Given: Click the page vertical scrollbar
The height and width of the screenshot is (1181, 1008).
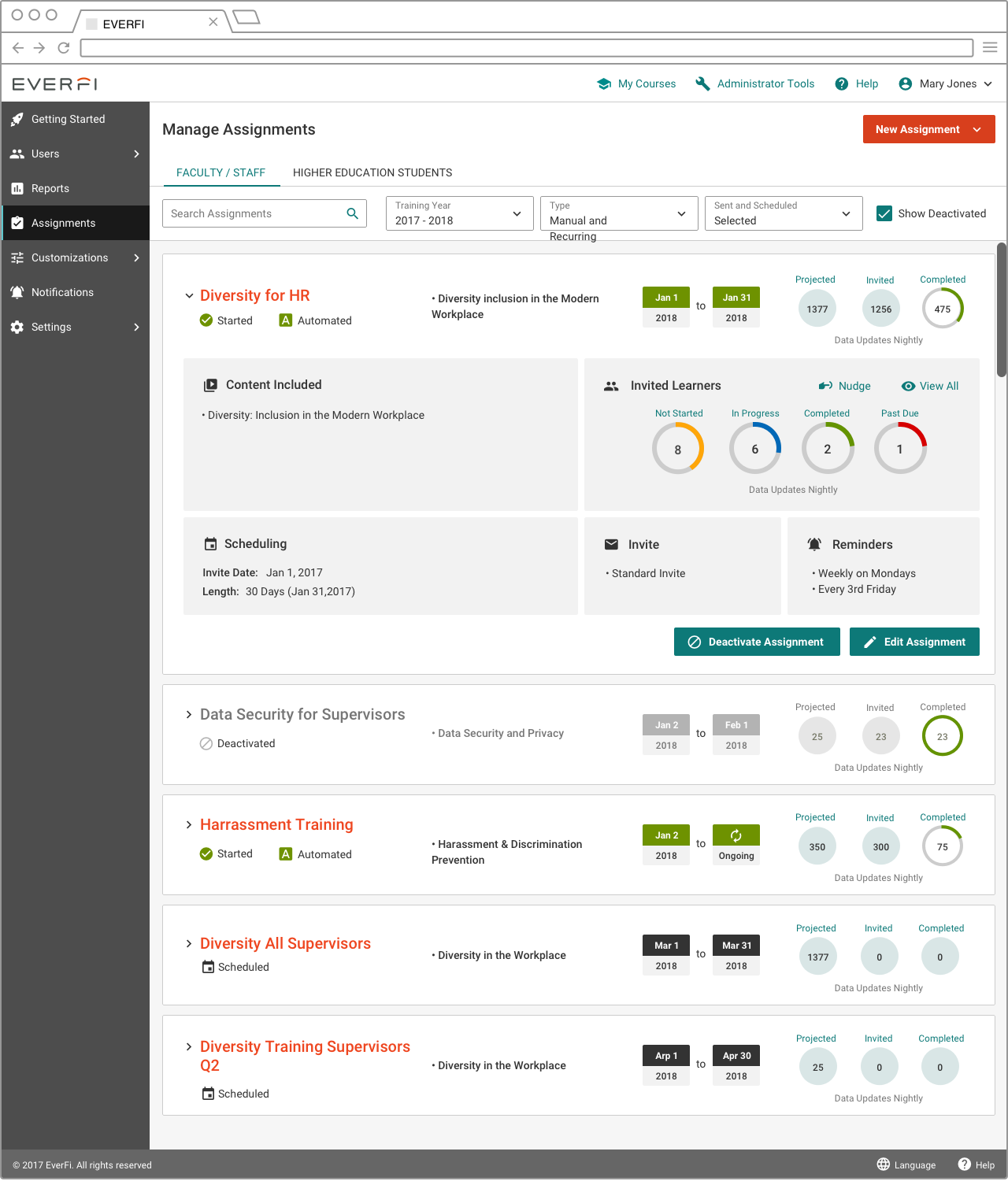Looking at the screenshot, I should point(1002,309).
